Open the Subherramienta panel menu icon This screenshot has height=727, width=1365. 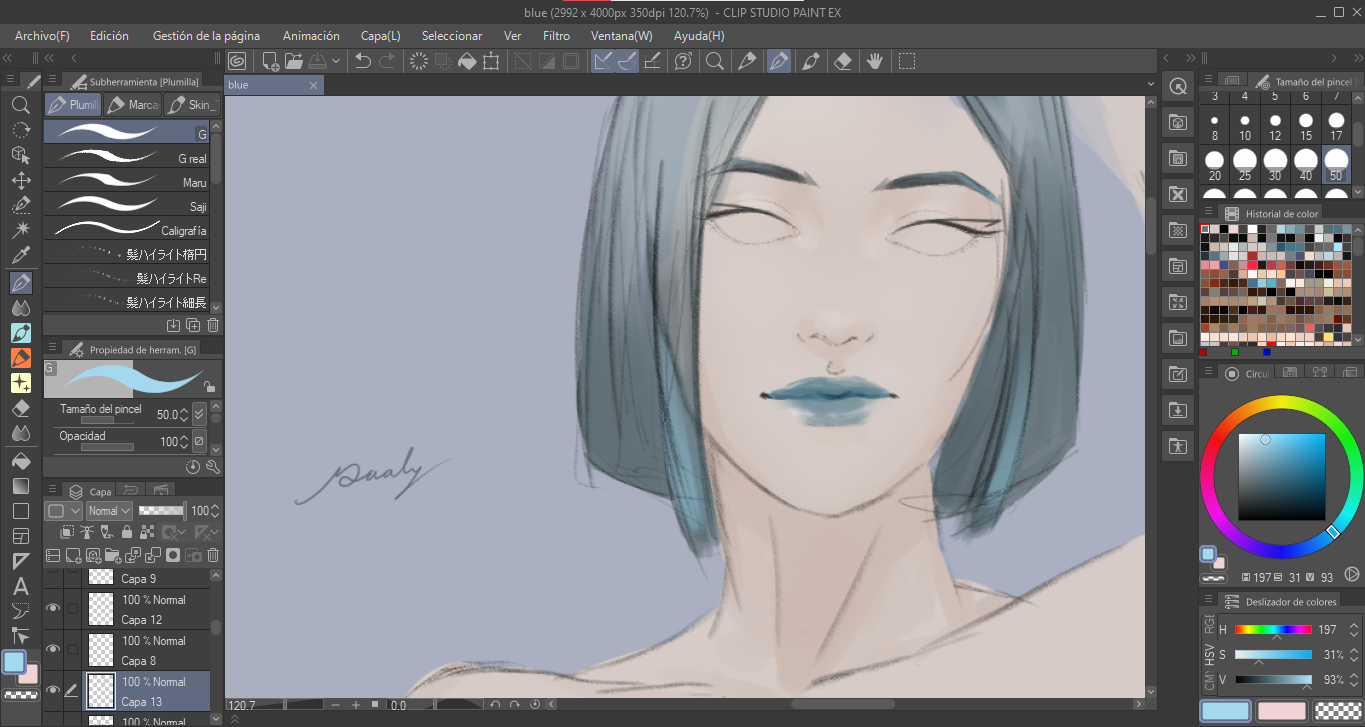52,80
